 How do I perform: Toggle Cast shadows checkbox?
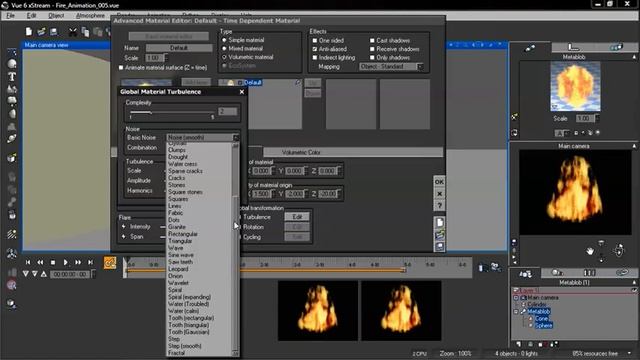tap(372, 40)
